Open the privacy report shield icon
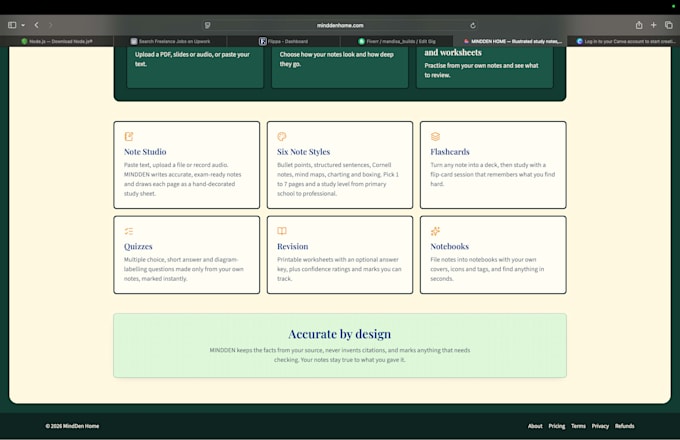This screenshot has height=440, width=680. [208, 25]
